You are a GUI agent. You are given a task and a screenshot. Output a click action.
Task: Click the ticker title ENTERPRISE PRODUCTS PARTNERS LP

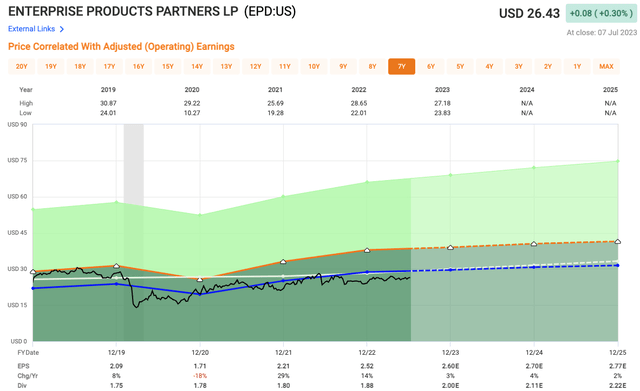pyautogui.click(x=123, y=11)
